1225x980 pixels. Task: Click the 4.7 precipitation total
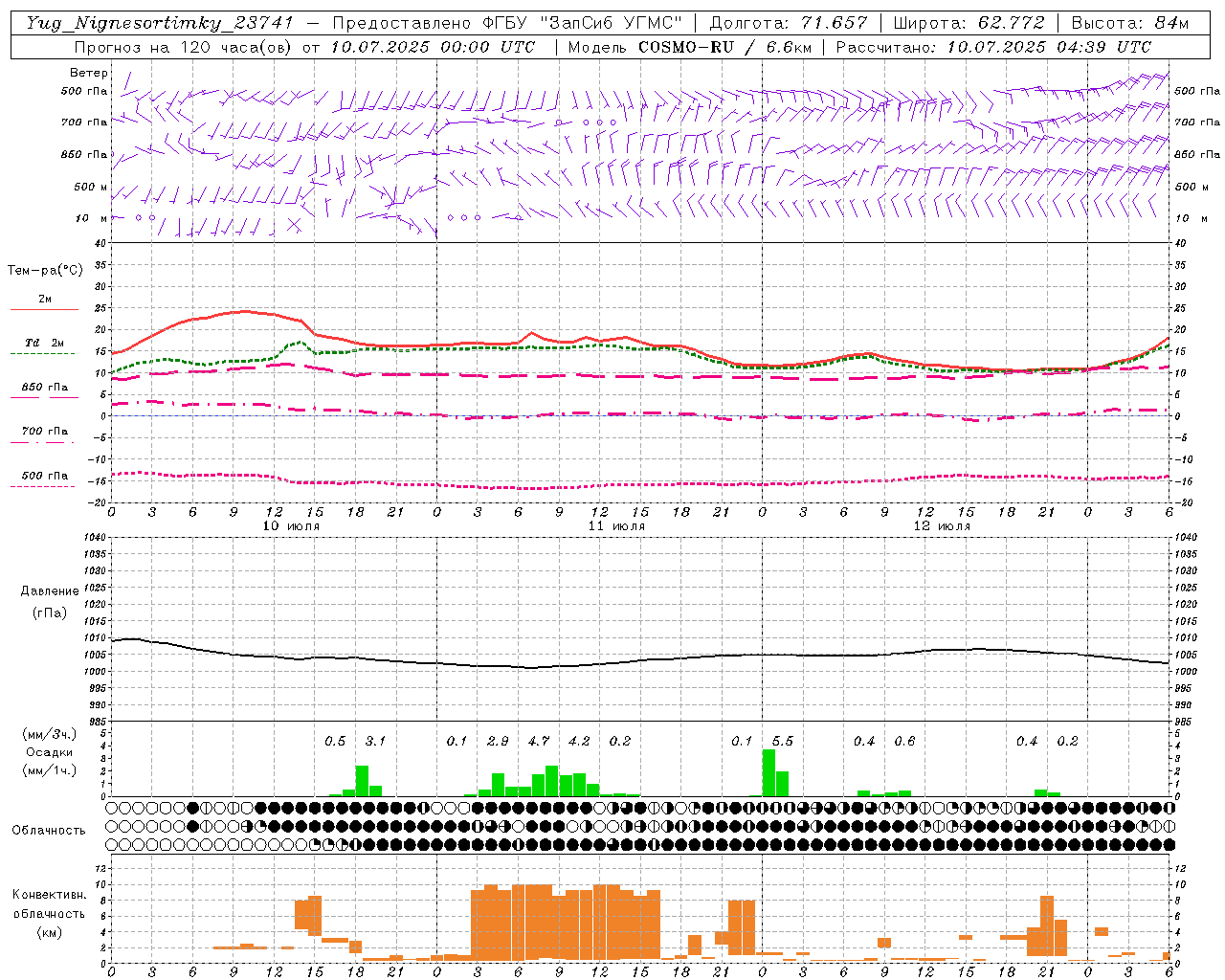[538, 741]
